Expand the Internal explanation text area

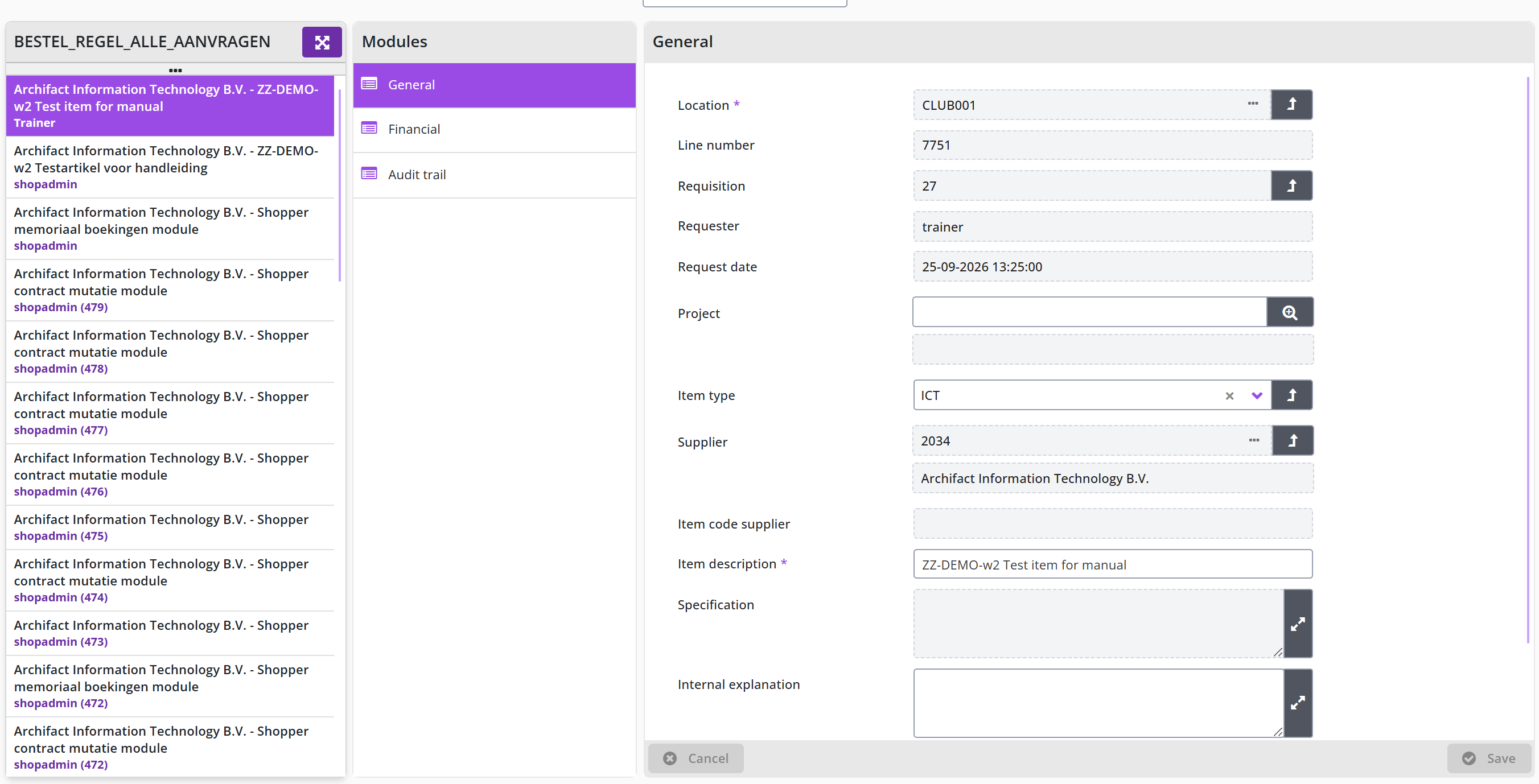click(1298, 703)
